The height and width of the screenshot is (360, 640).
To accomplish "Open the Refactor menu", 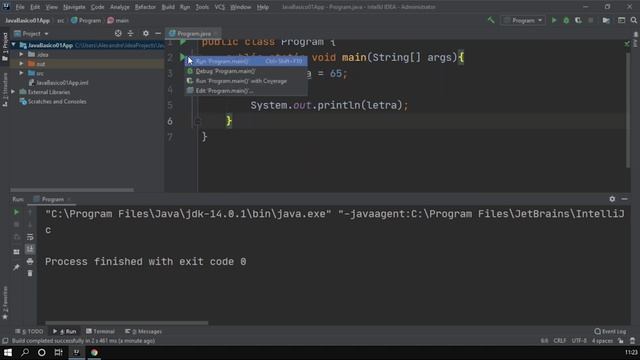I will (x=145, y=7).
